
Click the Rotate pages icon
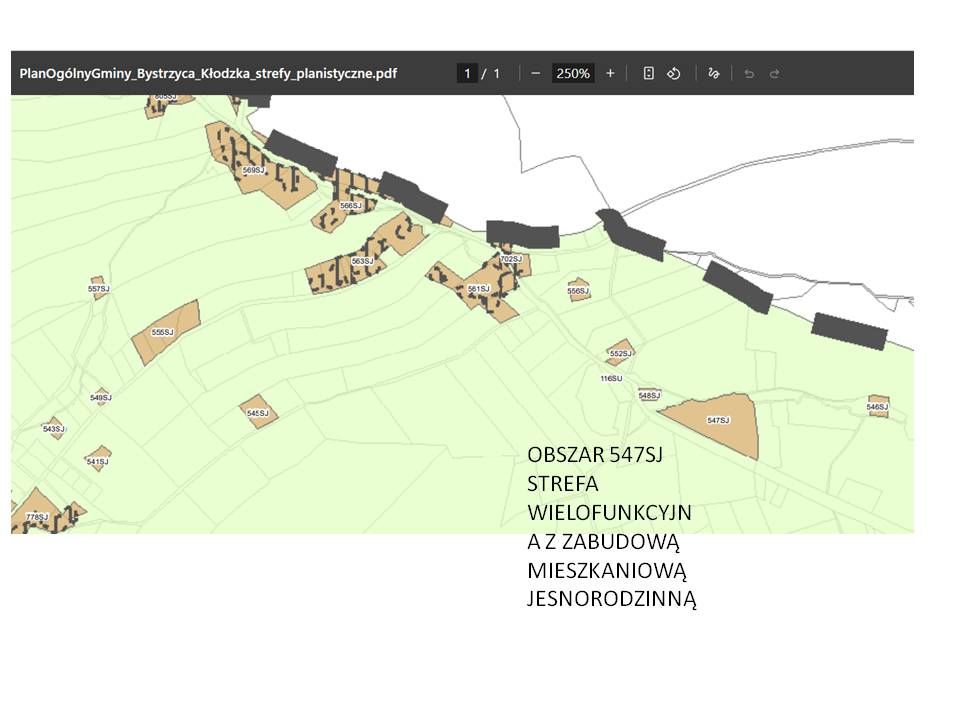point(673,73)
